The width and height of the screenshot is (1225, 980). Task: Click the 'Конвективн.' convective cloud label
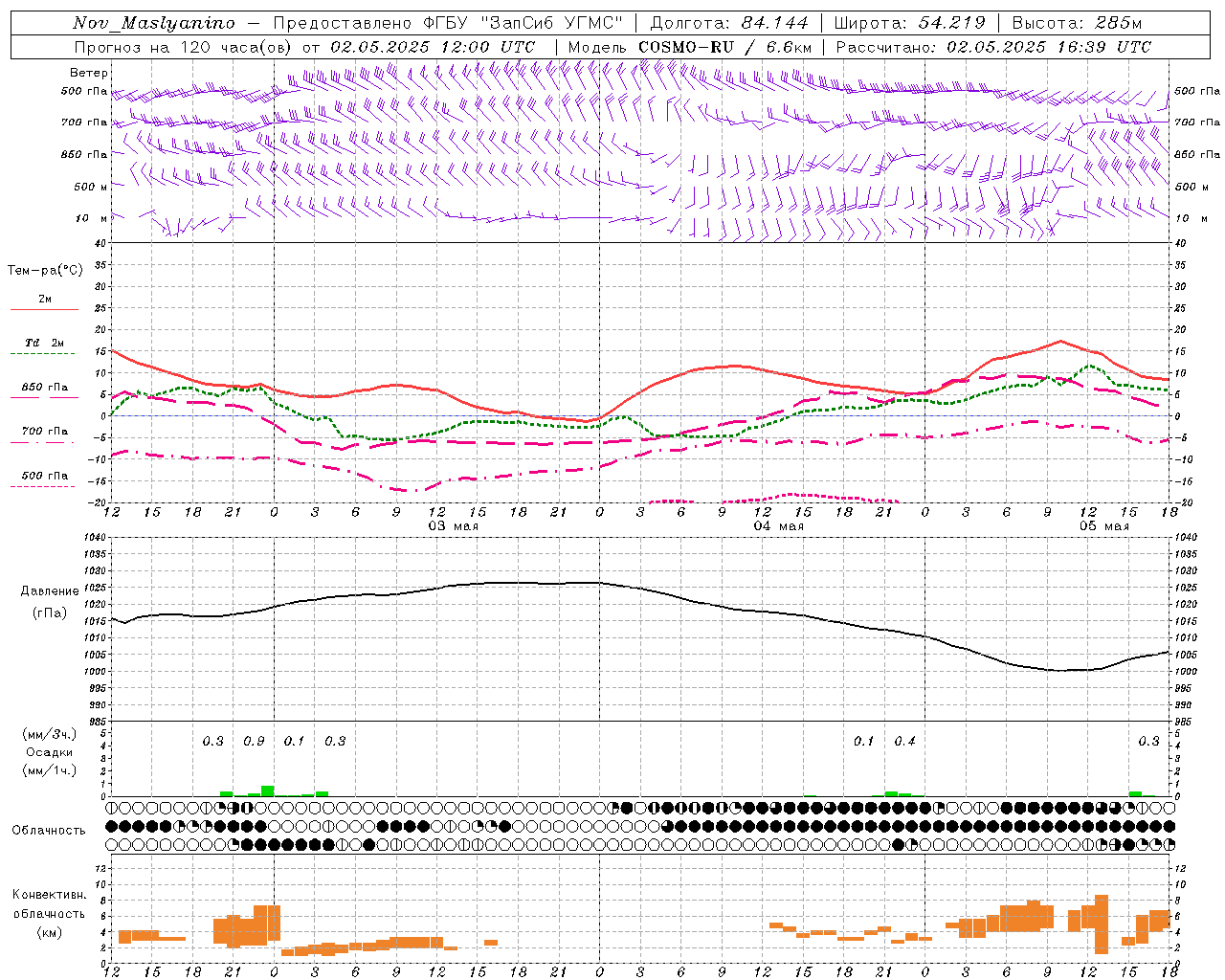[49, 895]
